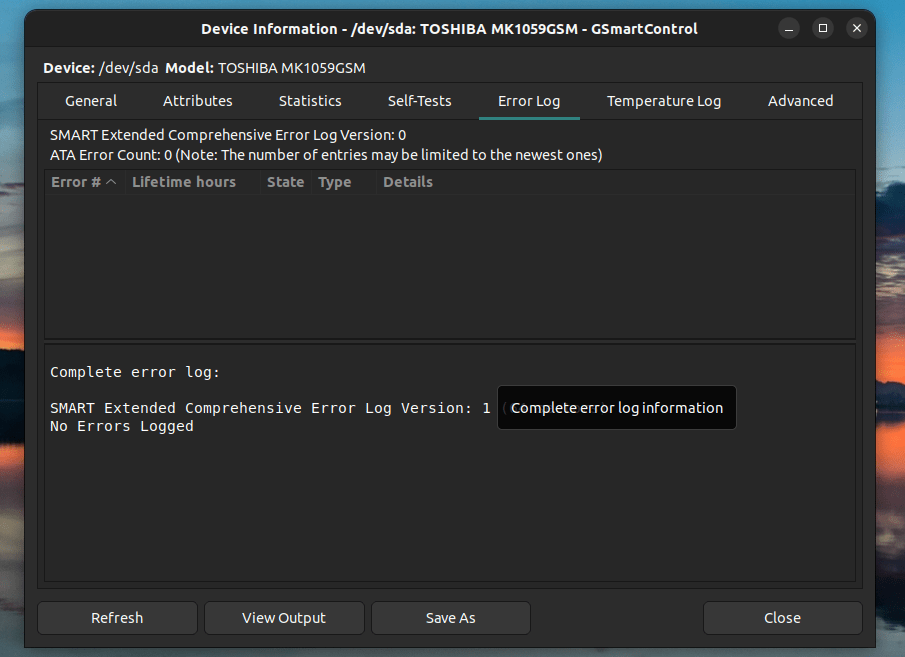This screenshot has height=657, width=905.
Task: Select the Statistics tab
Action: pos(310,101)
